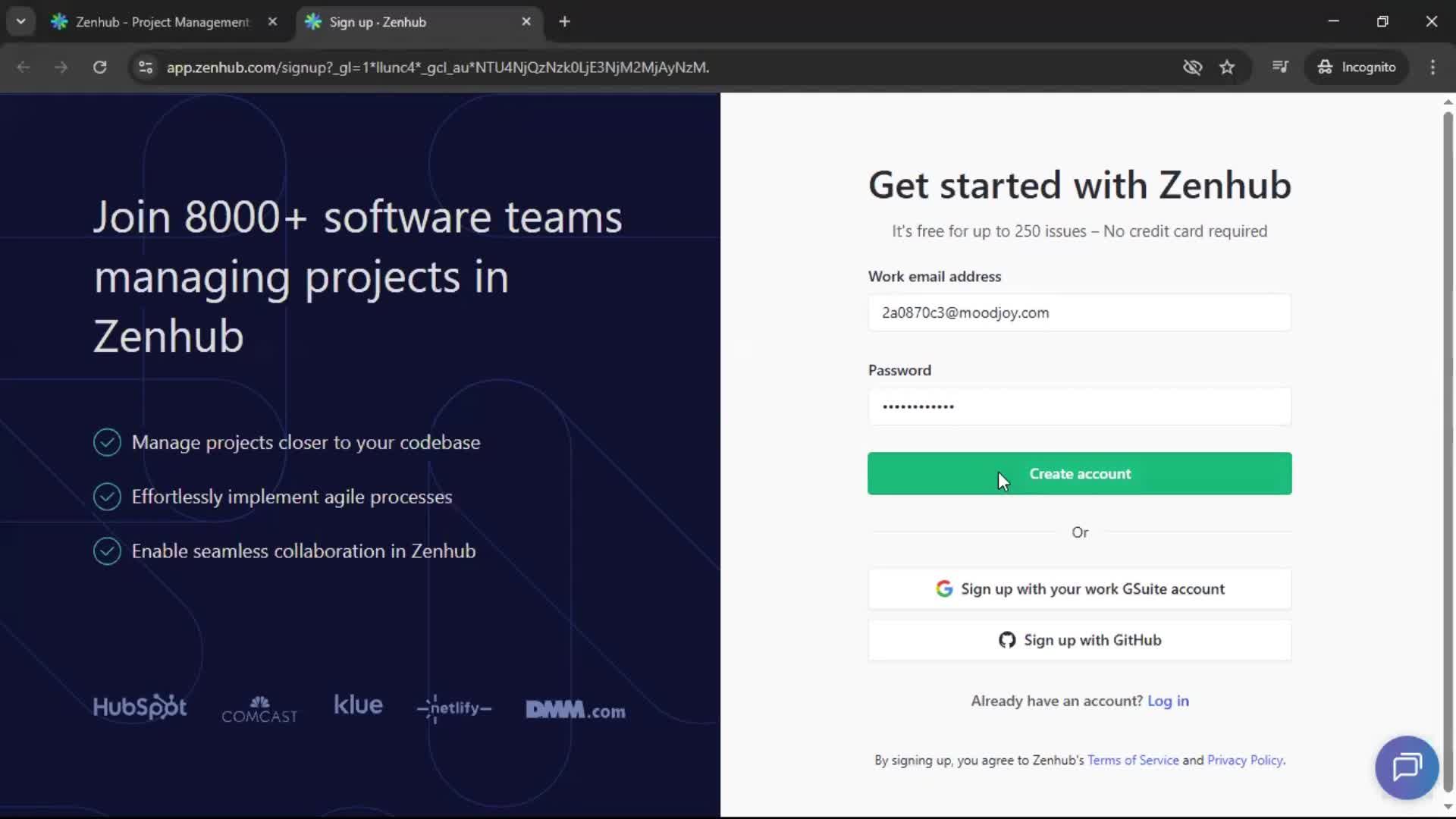
Task: Open the tab search dropdown chevron
Action: pos(20,21)
